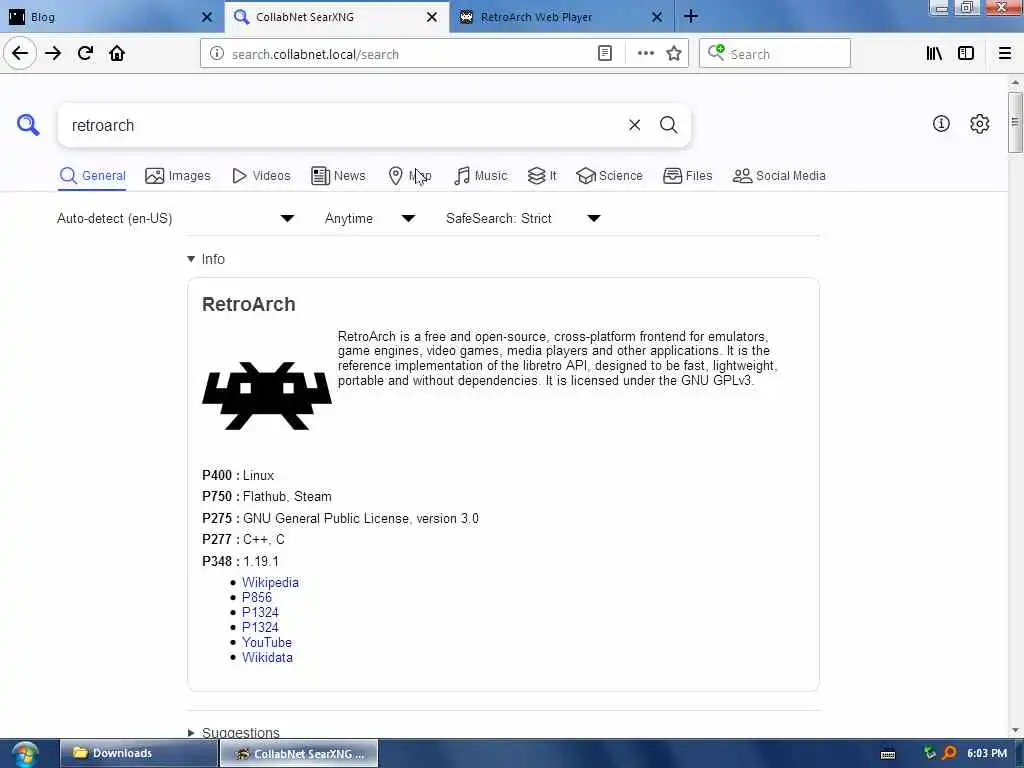The image size is (1024, 768).
Task: Select the It search category
Action: [542, 176]
